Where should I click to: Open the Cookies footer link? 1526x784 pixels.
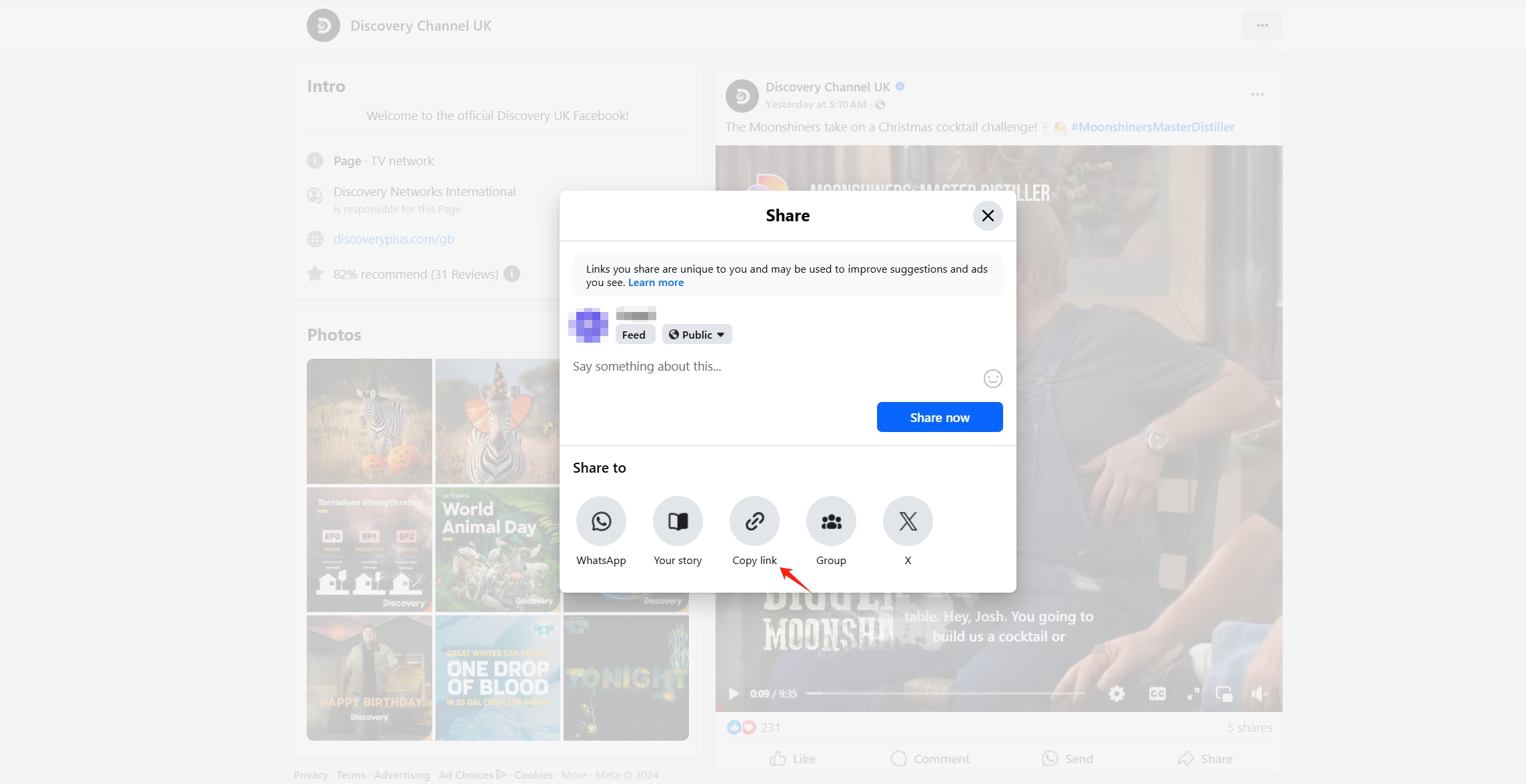point(534,775)
